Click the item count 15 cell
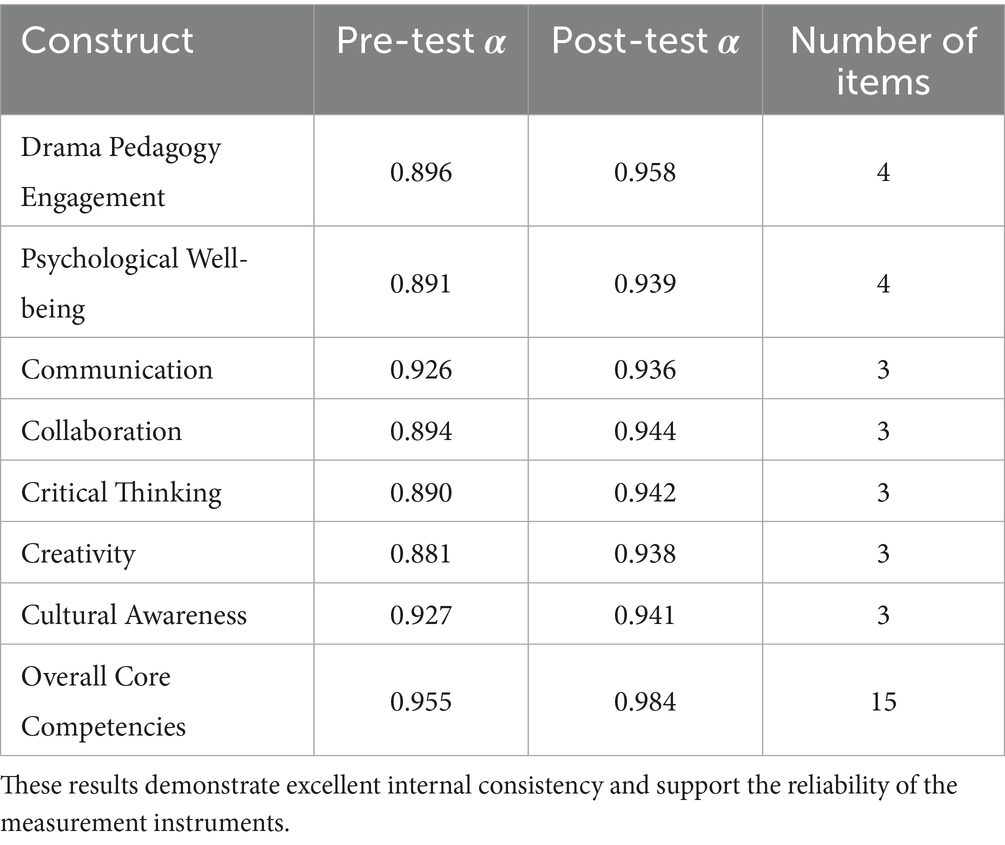This screenshot has height=845, width=1005. pos(882,702)
